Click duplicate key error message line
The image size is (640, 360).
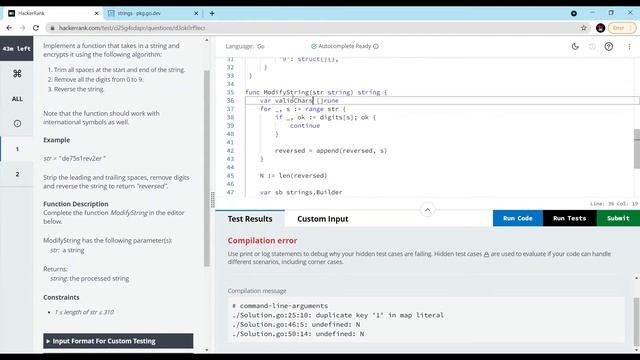click(x=338, y=315)
